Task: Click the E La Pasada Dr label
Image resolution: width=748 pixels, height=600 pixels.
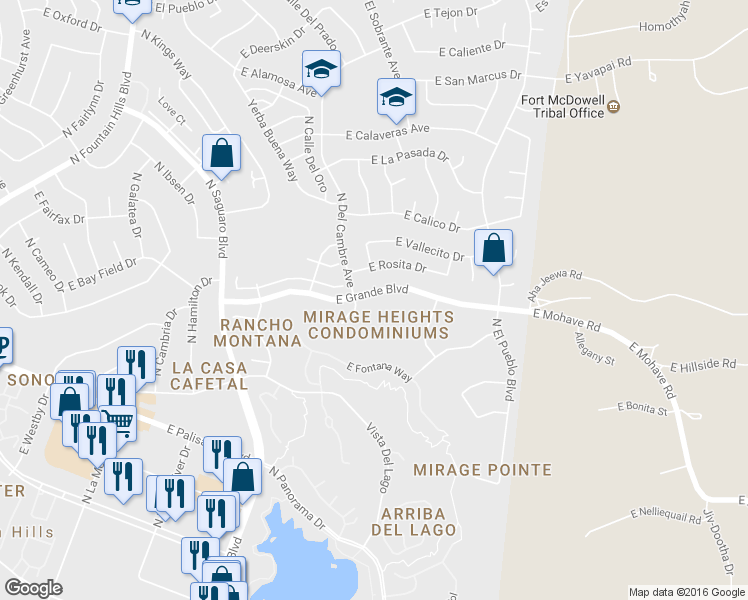Action: tap(410, 155)
